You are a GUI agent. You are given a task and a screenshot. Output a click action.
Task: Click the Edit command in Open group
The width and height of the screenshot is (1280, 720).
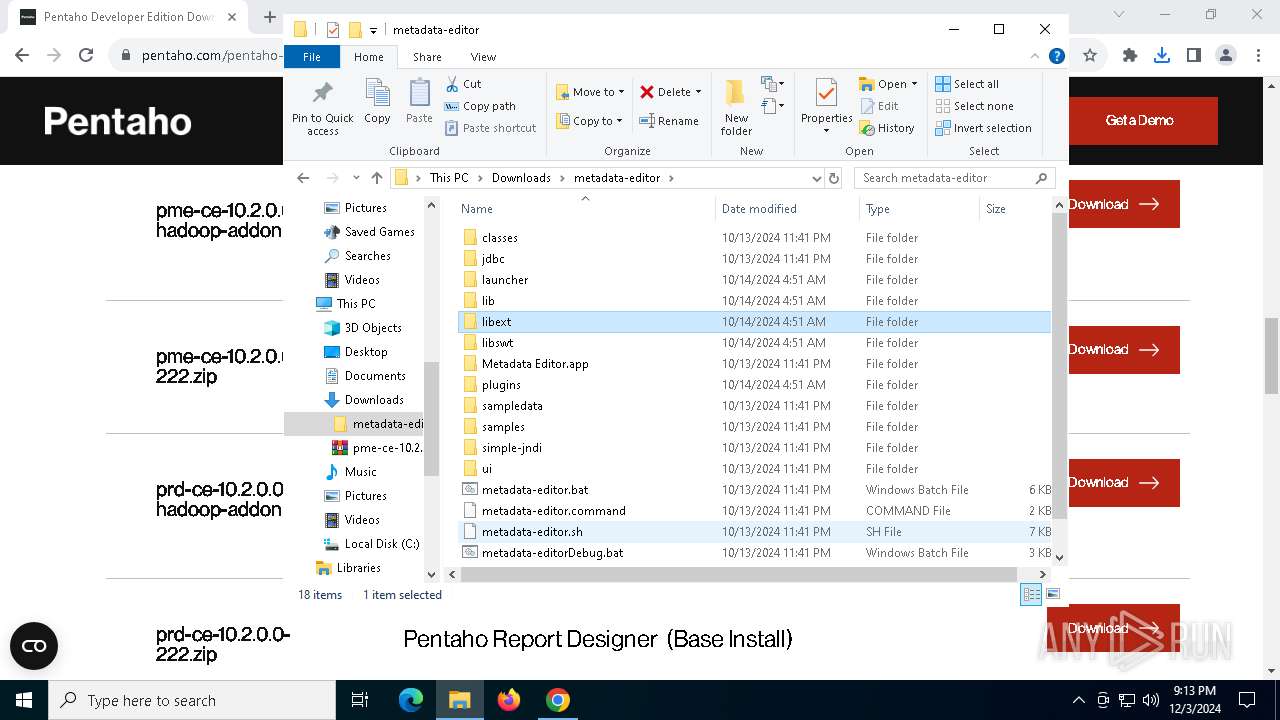coord(879,106)
